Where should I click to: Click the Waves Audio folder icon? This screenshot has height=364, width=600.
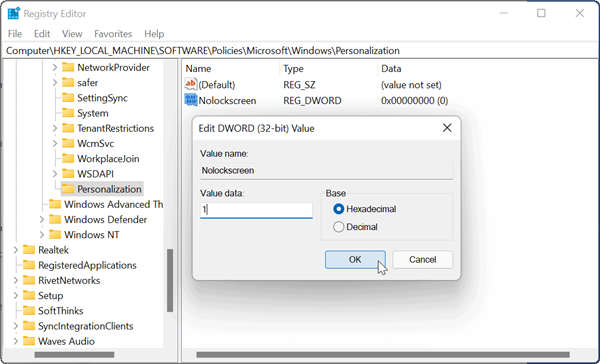[x=29, y=341]
